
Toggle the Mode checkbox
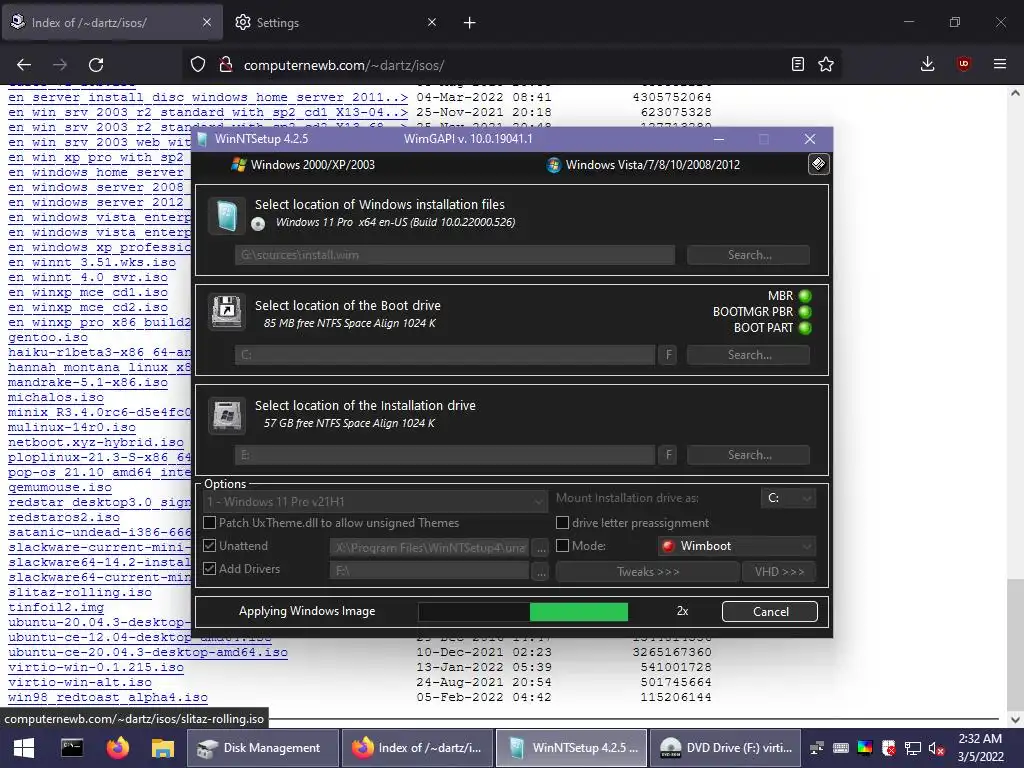(562, 545)
